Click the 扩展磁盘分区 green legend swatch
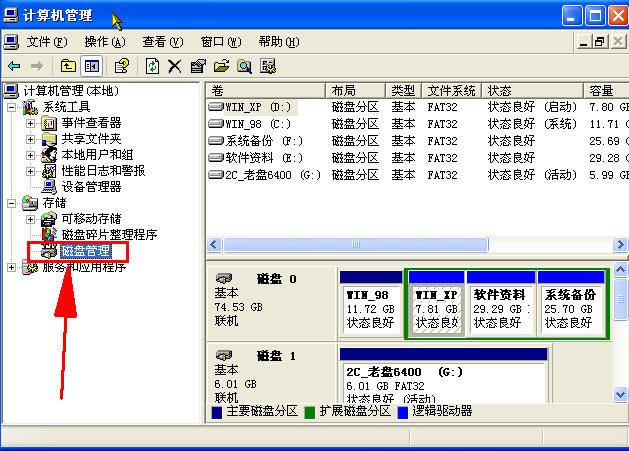This screenshot has width=629, height=451. click(310, 412)
